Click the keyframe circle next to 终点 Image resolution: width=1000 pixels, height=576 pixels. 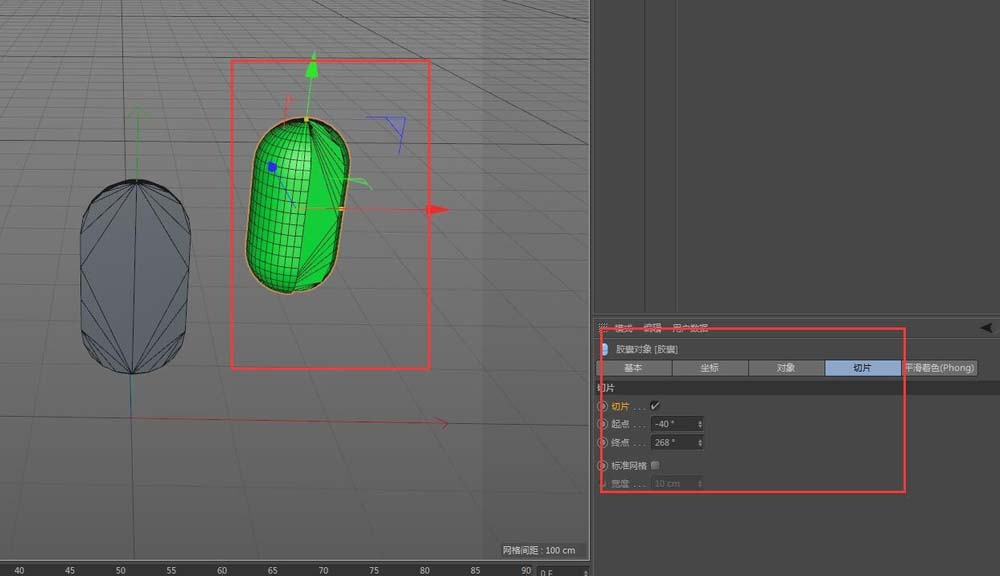coord(603,442)
